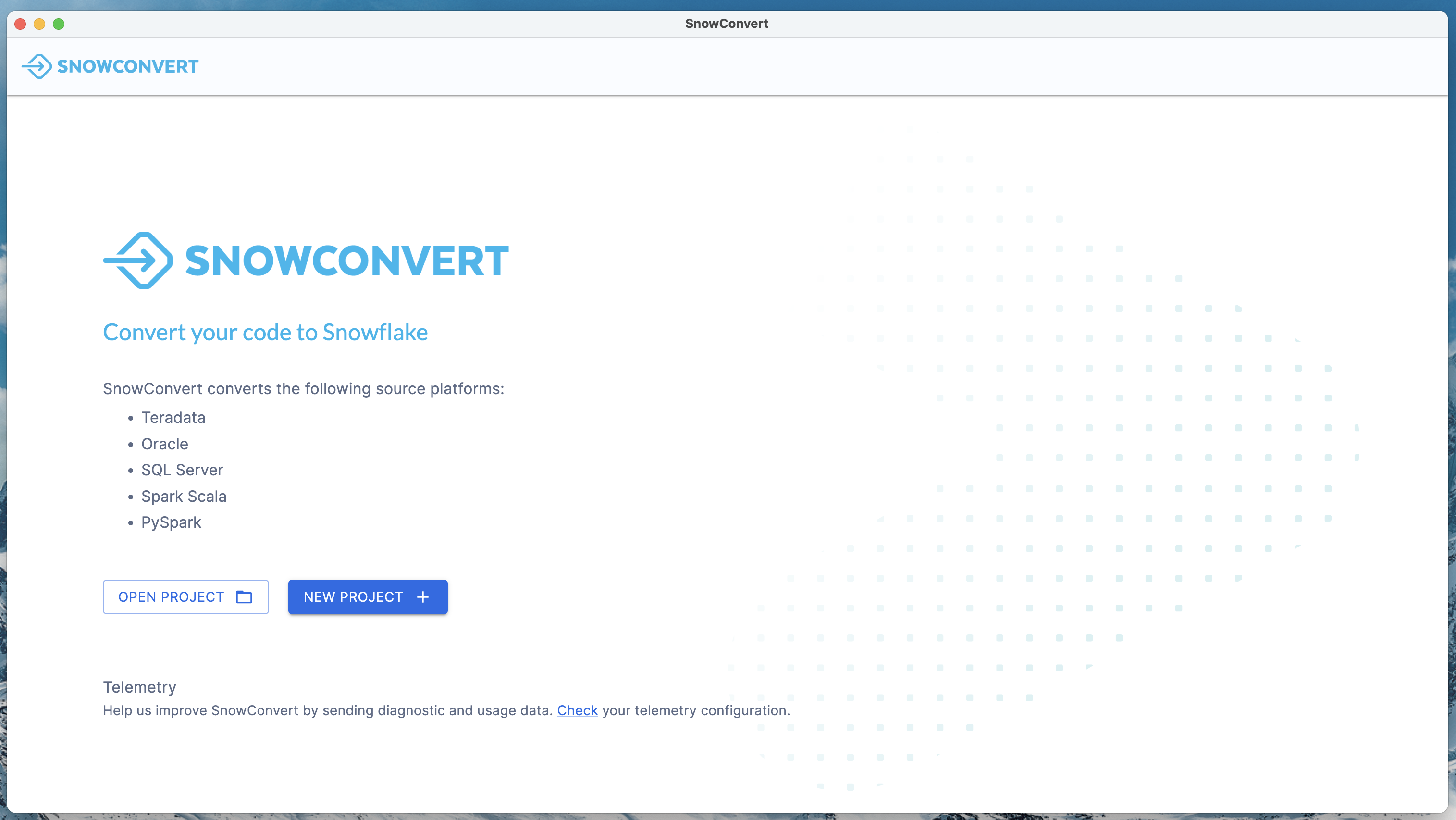Click the red close button
The width and height of the screenshot is (1456, 820).
(20, 24)
